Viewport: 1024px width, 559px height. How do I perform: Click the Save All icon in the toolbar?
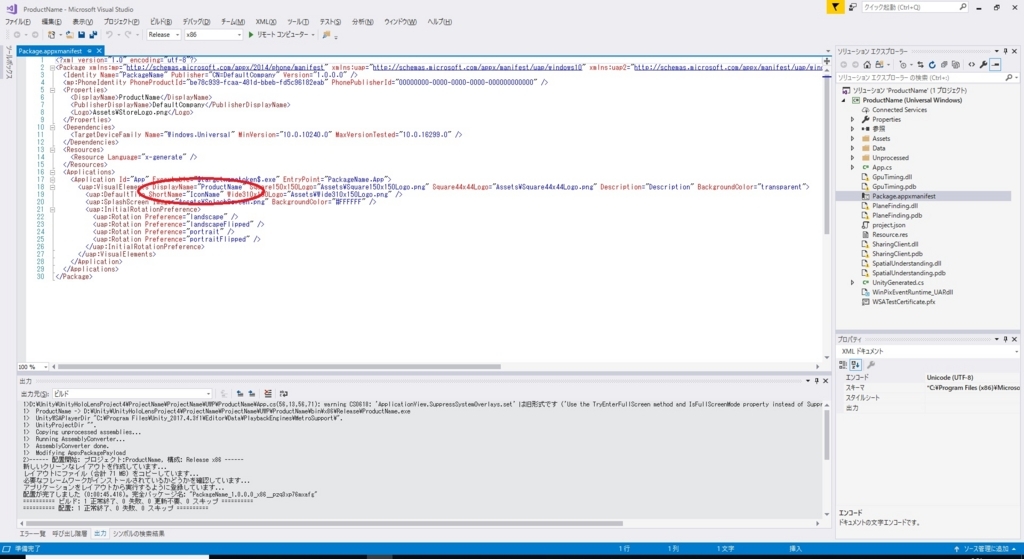tap(93, 35)
